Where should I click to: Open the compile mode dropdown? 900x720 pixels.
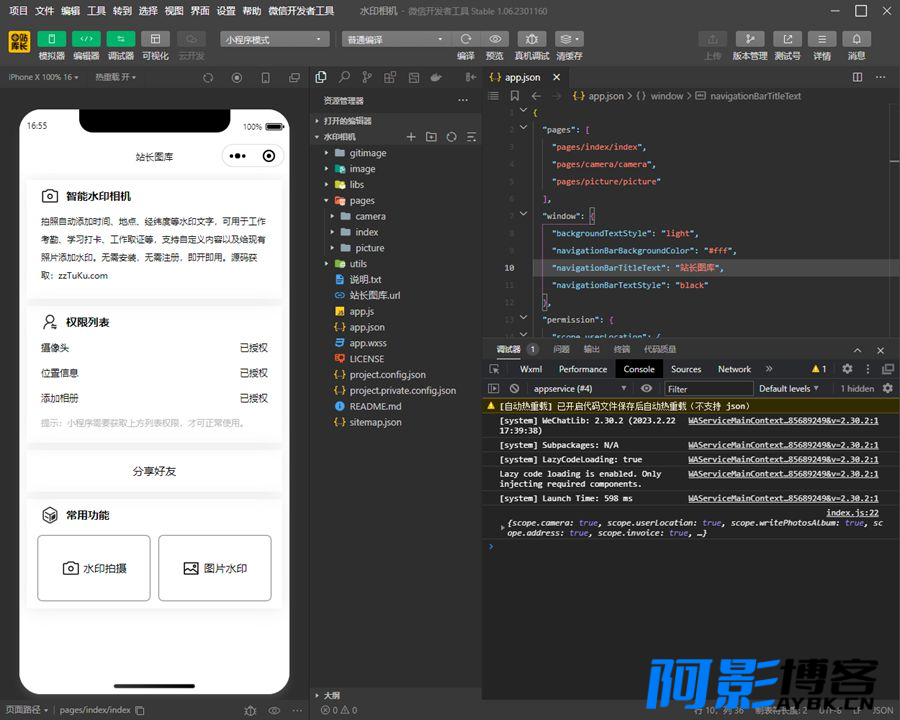[396, 39]
